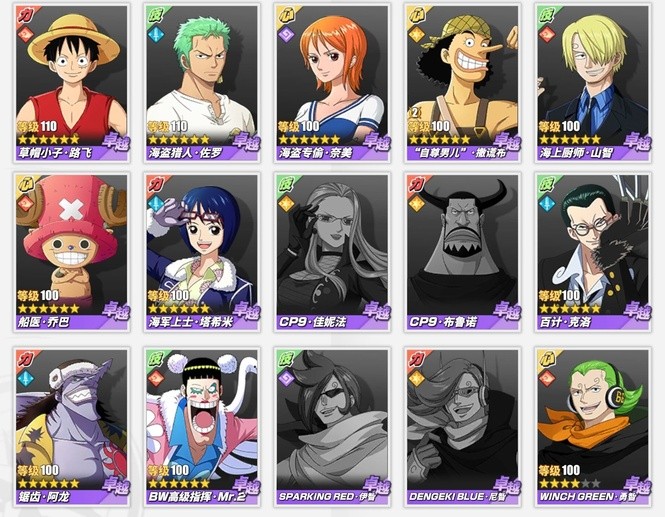Open the locked CP9 Blueno card
This screenshot has height=517, width=665.
463,252
